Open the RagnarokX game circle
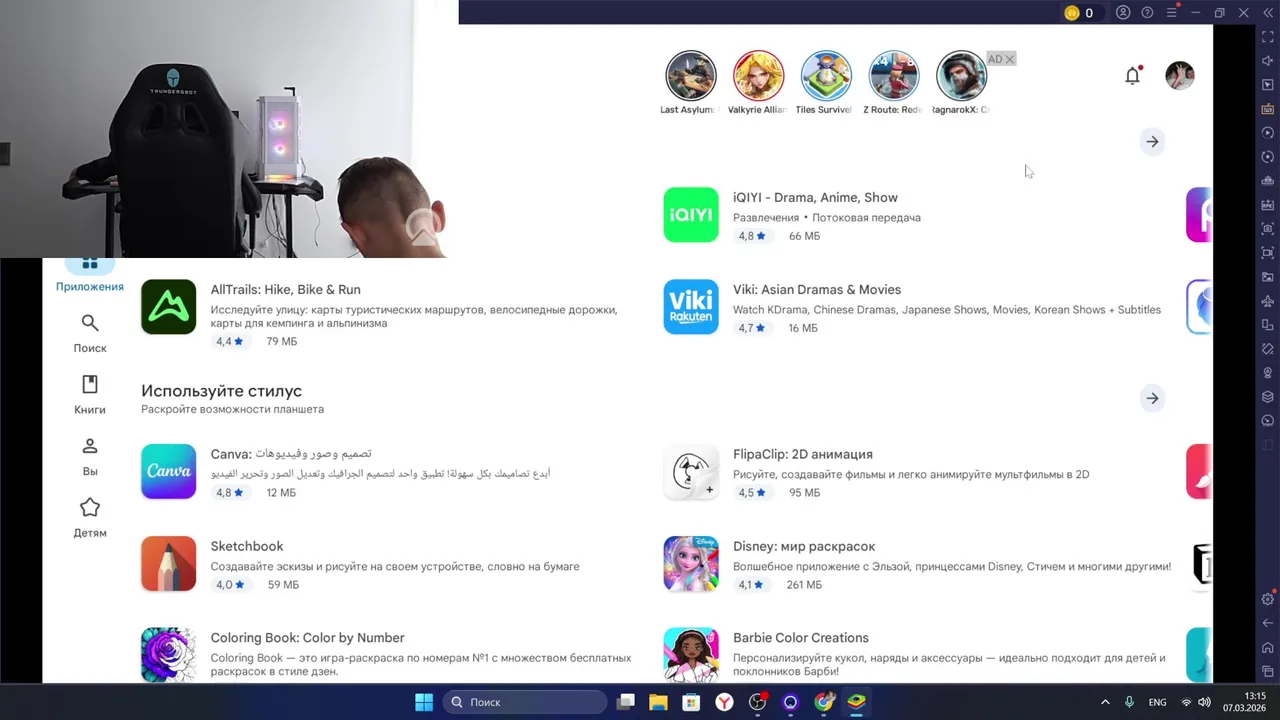The image size is (1280, 720). coord(961,76)
